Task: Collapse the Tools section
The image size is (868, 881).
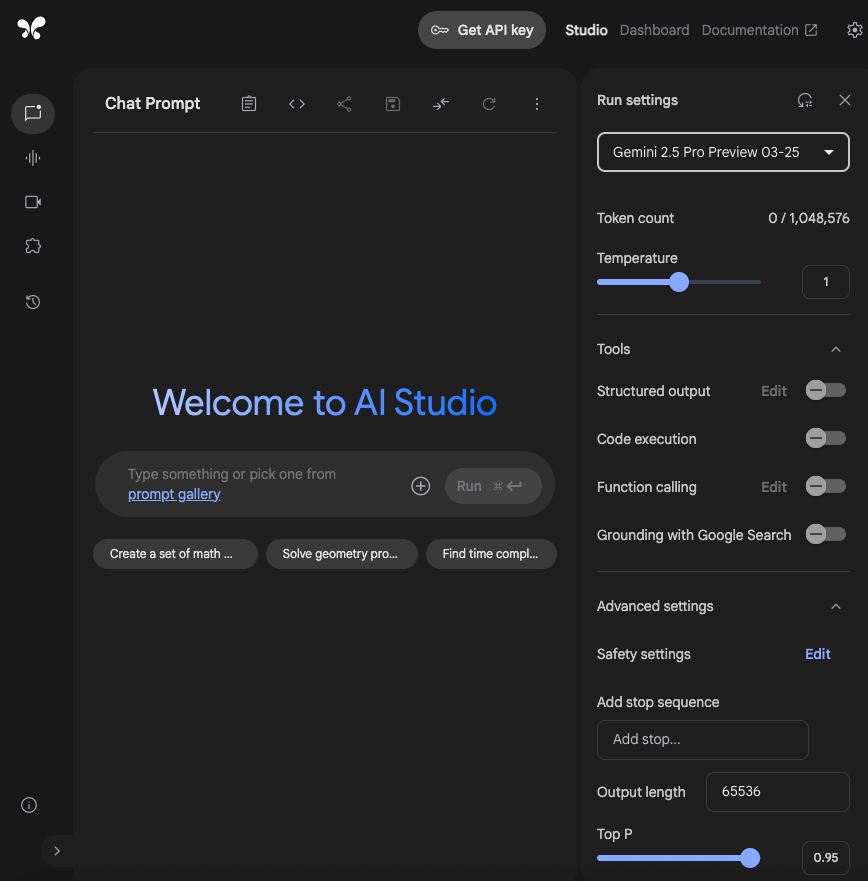Action: [835, 349]
